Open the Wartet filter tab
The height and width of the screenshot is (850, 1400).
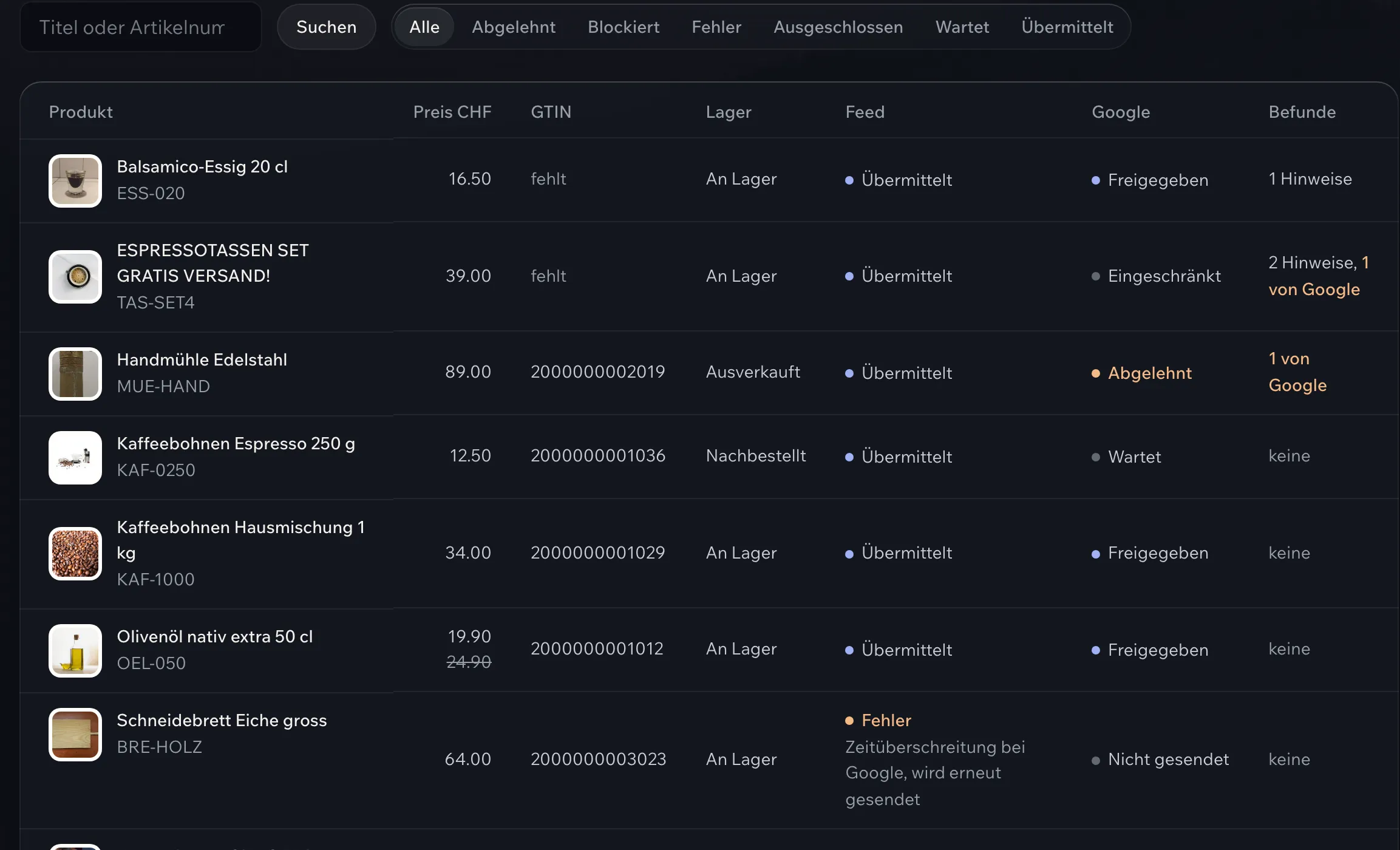[962, 27]
